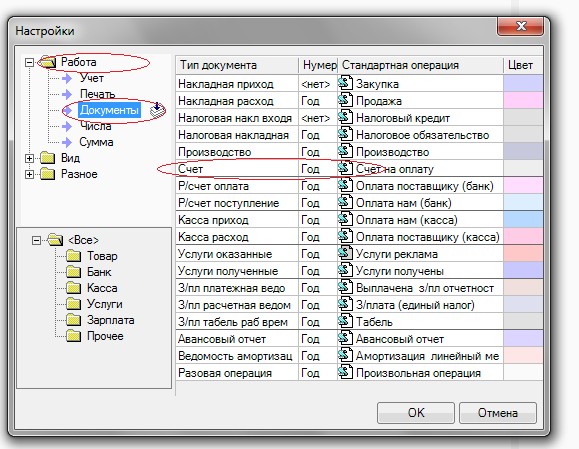Expand the Разное folder node
579x449 pixels.
tap(29, 174)
